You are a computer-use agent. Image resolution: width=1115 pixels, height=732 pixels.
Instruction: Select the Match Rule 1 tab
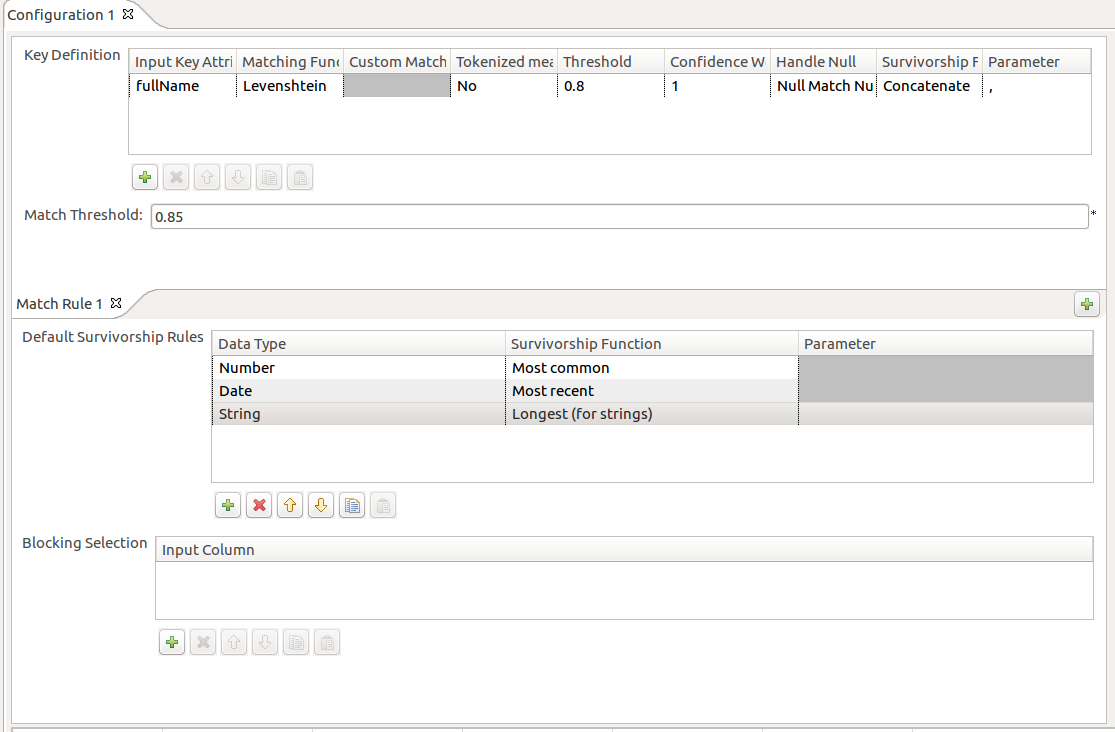click(59, 304)
